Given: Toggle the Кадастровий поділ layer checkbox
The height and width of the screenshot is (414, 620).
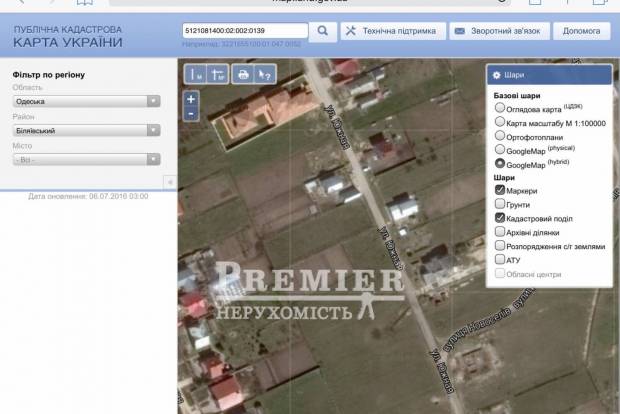Looking at the screenshot, I should (500, 217).
